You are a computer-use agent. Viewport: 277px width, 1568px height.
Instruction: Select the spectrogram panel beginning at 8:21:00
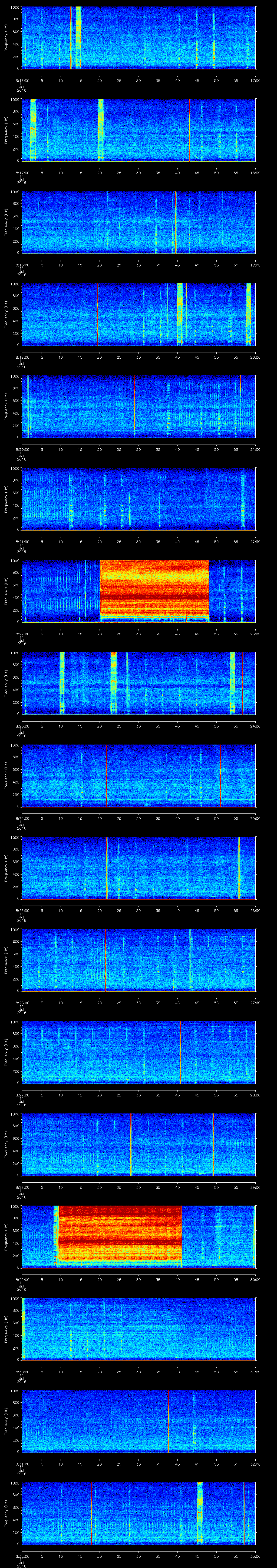coord(138,499)
